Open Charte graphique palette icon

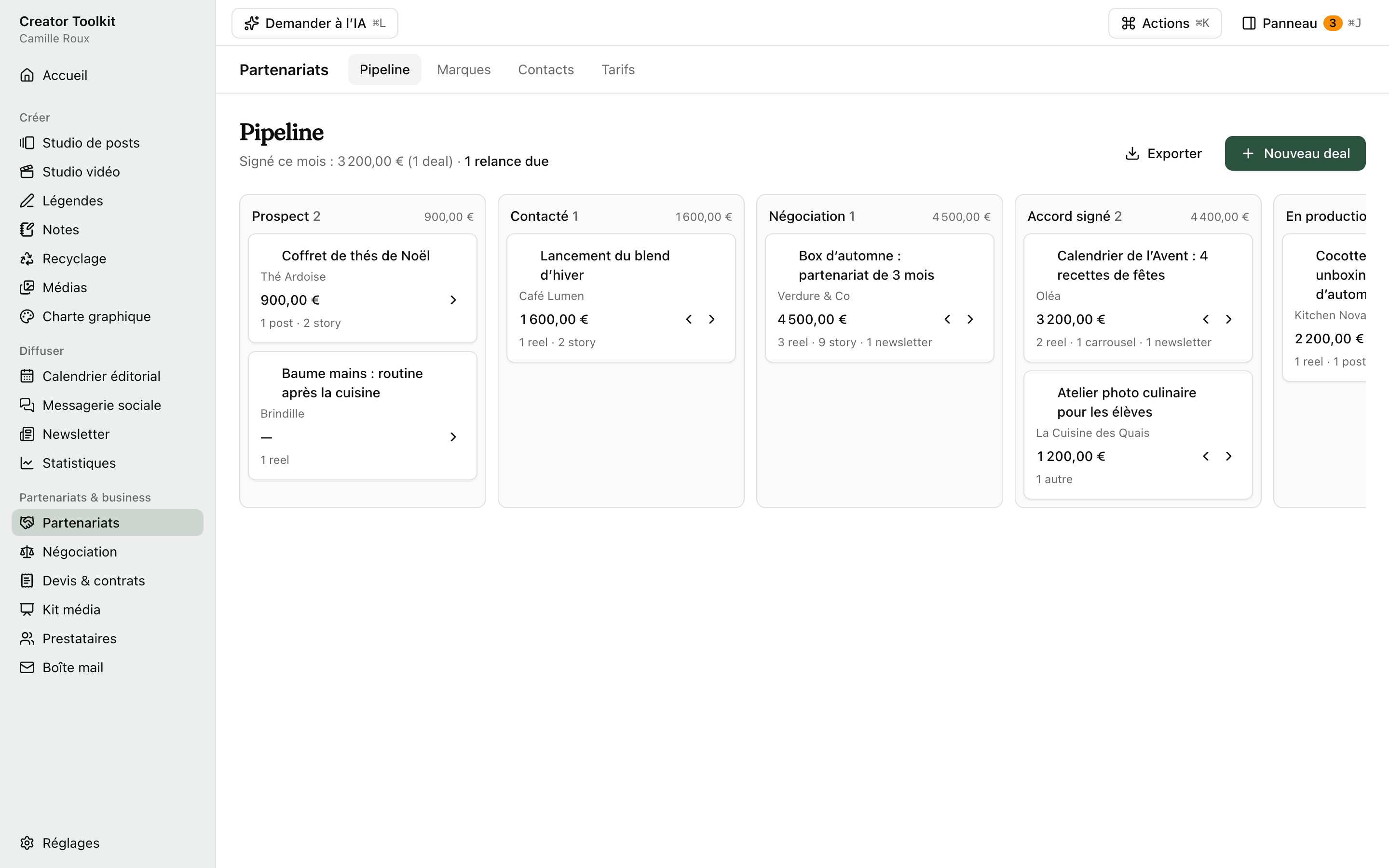pyautogui.click(x=27, y=316)
